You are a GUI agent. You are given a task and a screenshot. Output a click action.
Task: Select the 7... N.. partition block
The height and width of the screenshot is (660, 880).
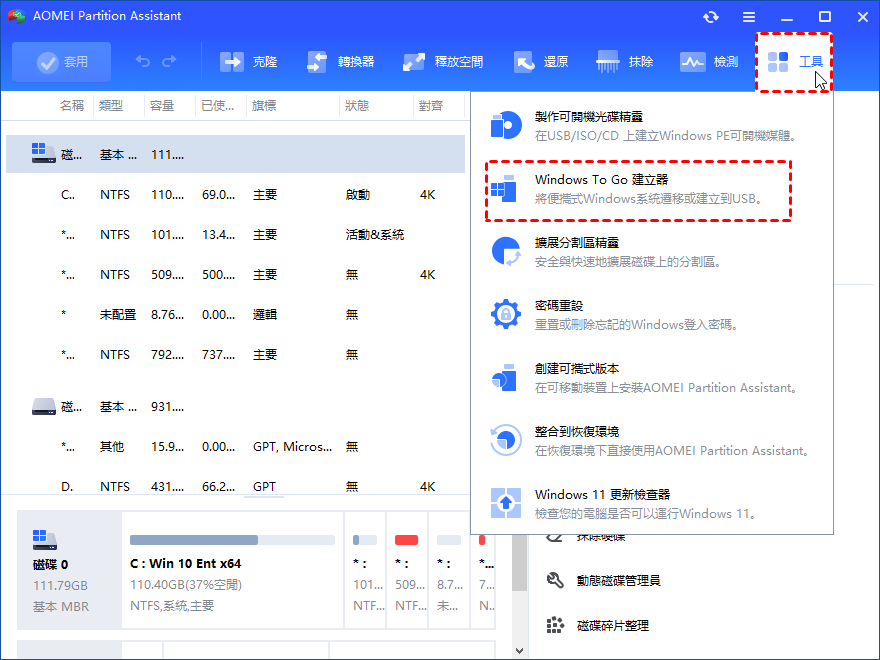click(x=483, y=570)
